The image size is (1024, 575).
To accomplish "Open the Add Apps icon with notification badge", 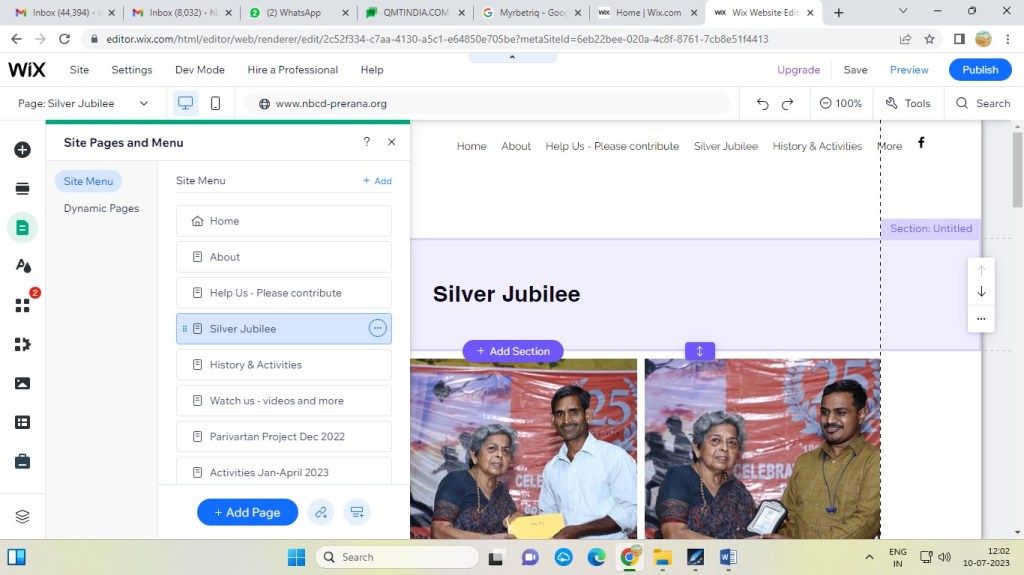I will (x=22, y=305).
